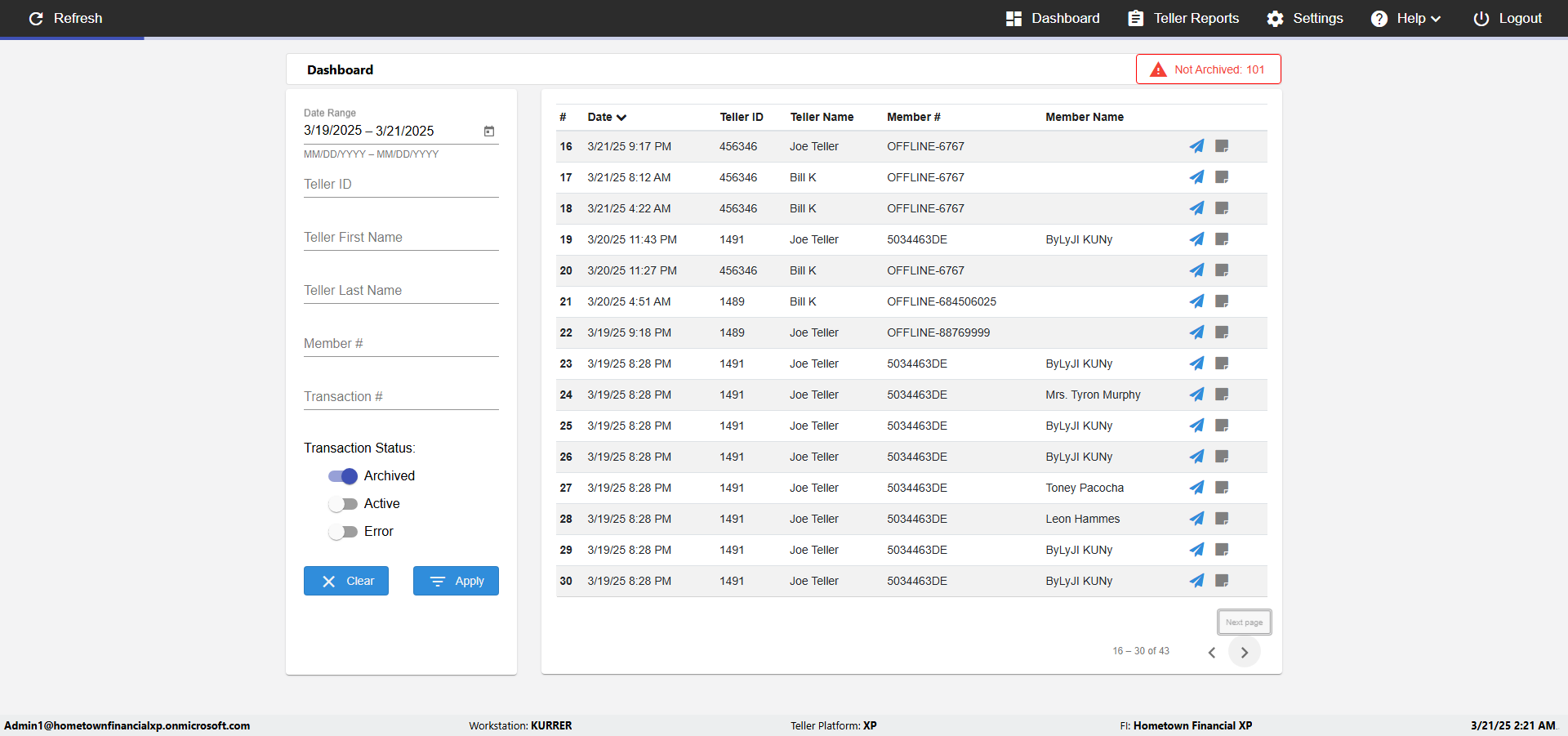The image size is (1568, 736).
Task: Focus the Transaction # filter field
Action: pyautogui.click(x=401, y=397)
